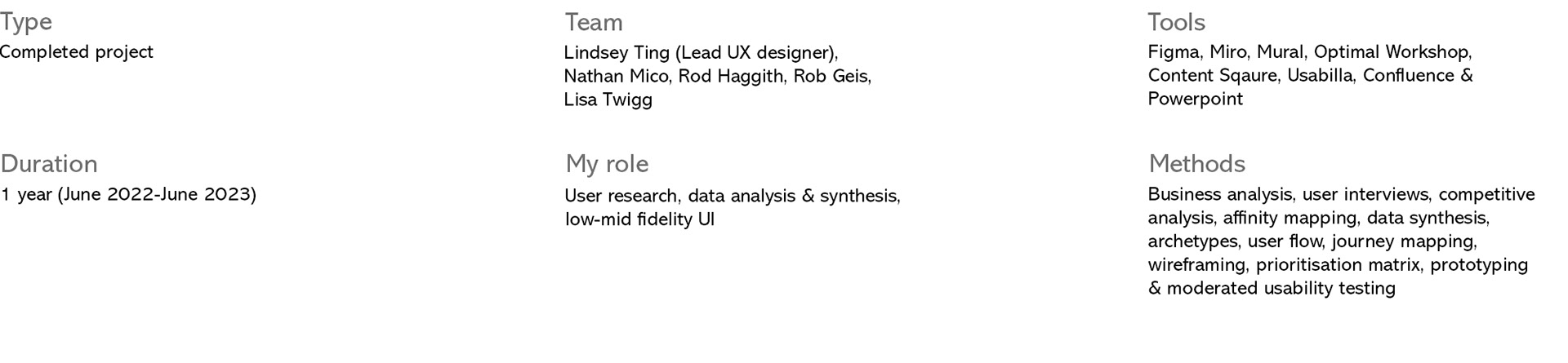Screen dimensions: 1568x363
Task: Click the Lindsey Ting lead designer line
Action: coord(701,53)
